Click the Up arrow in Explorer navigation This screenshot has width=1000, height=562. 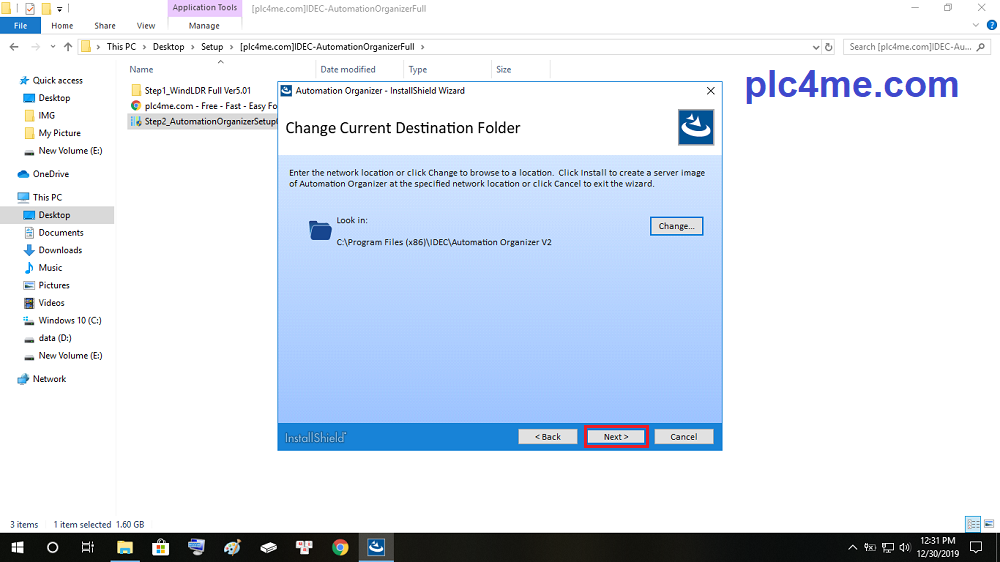(68, 47)
